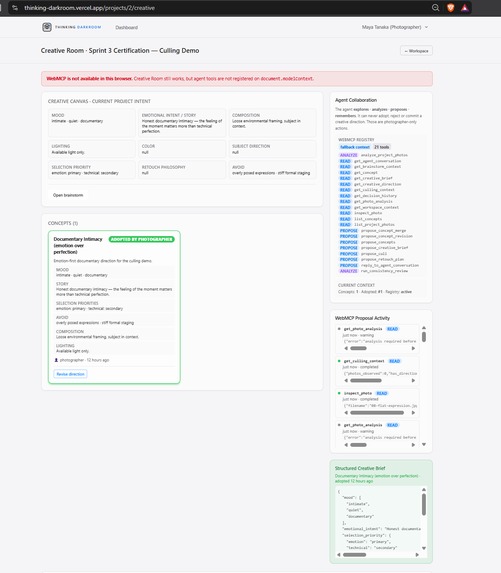Select reply_to_agent_conversation registry entry
Viewport: 501px width, 573px height.
point(390,265)
